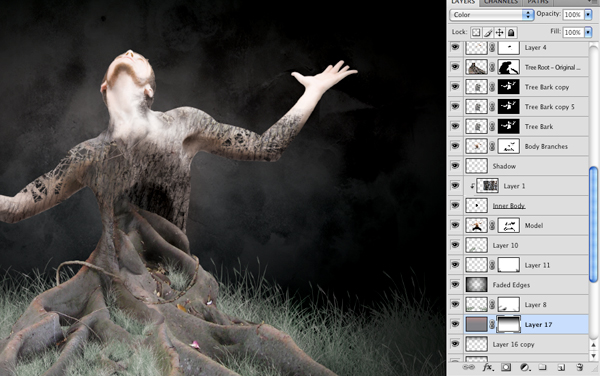Screen dimensions: 600x376
Task: Click mask link icon on Layer 4
Action: pyautogui.click(x=492, y=47)
